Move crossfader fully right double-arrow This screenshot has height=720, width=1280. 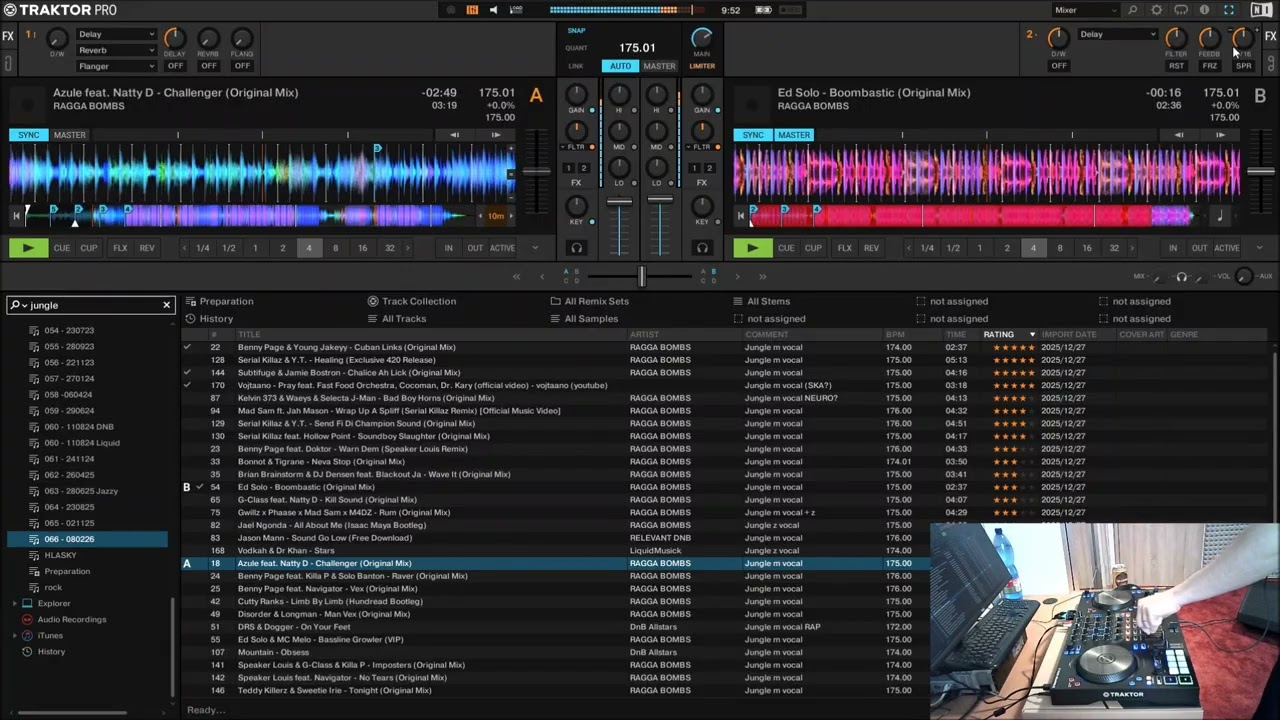pos(762,276)
